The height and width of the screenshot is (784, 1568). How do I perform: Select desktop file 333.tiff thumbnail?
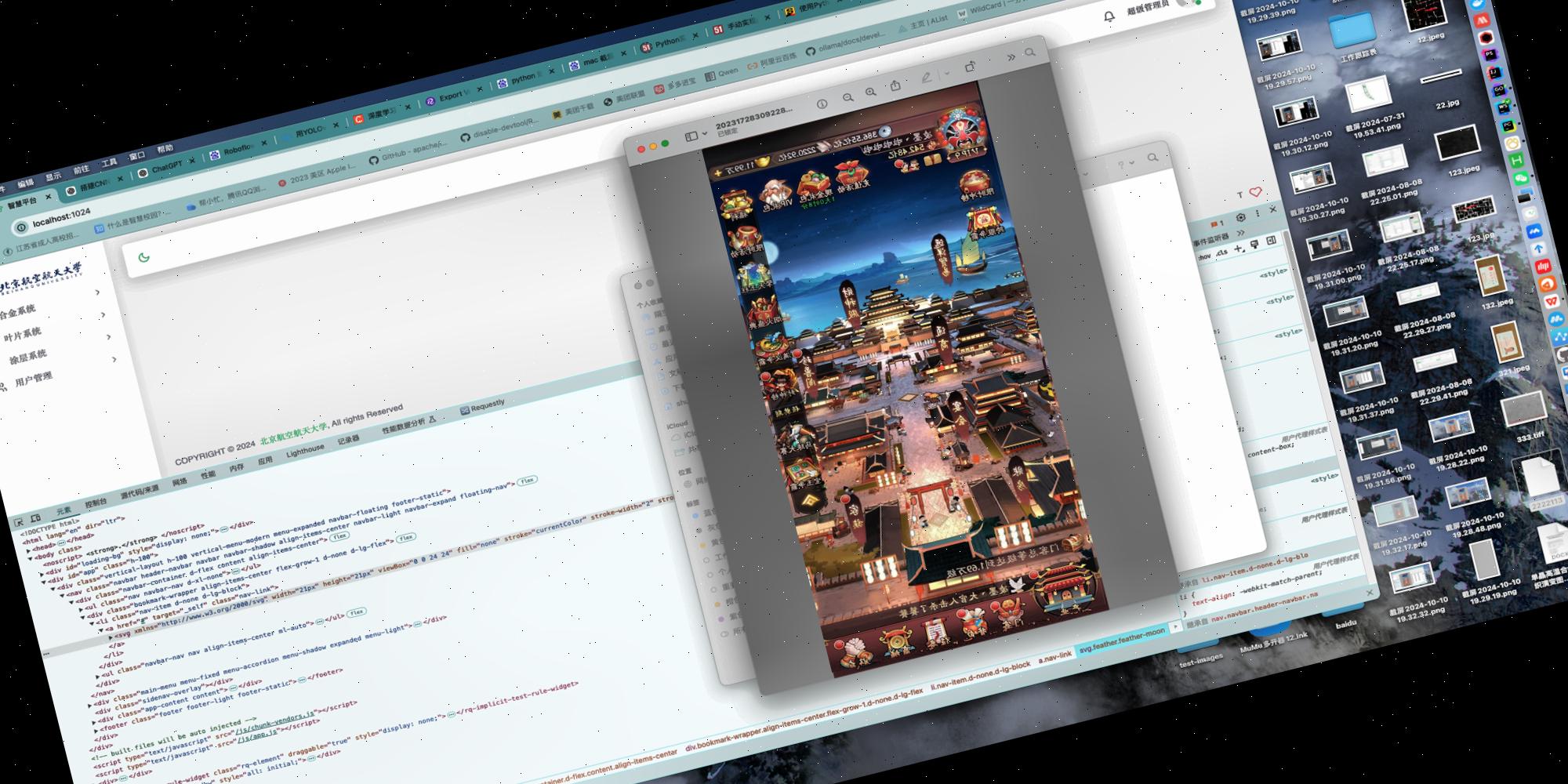point(1523,408)
